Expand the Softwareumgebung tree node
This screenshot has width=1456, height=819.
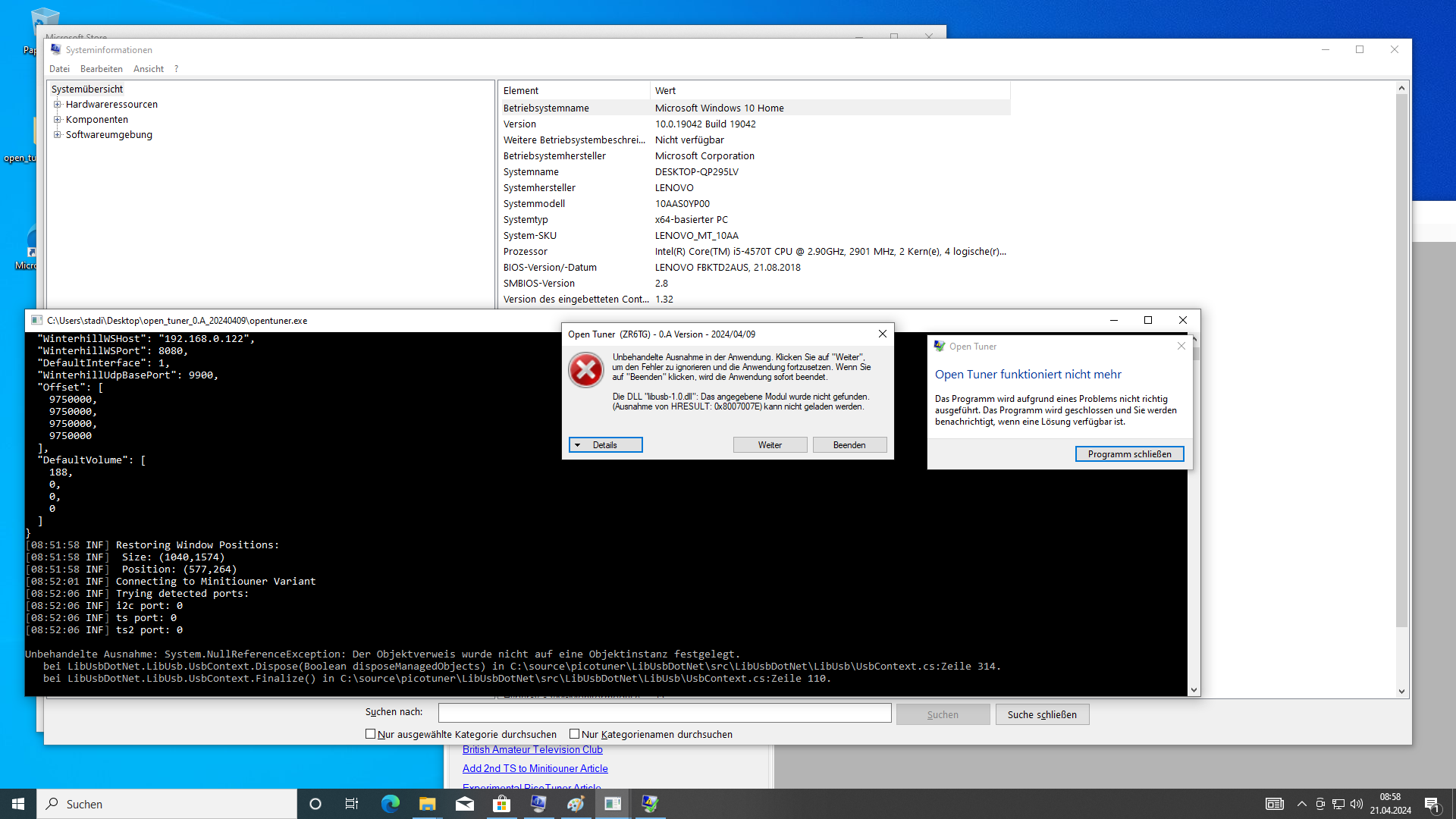pyautogui.click(x=57, y=135)
